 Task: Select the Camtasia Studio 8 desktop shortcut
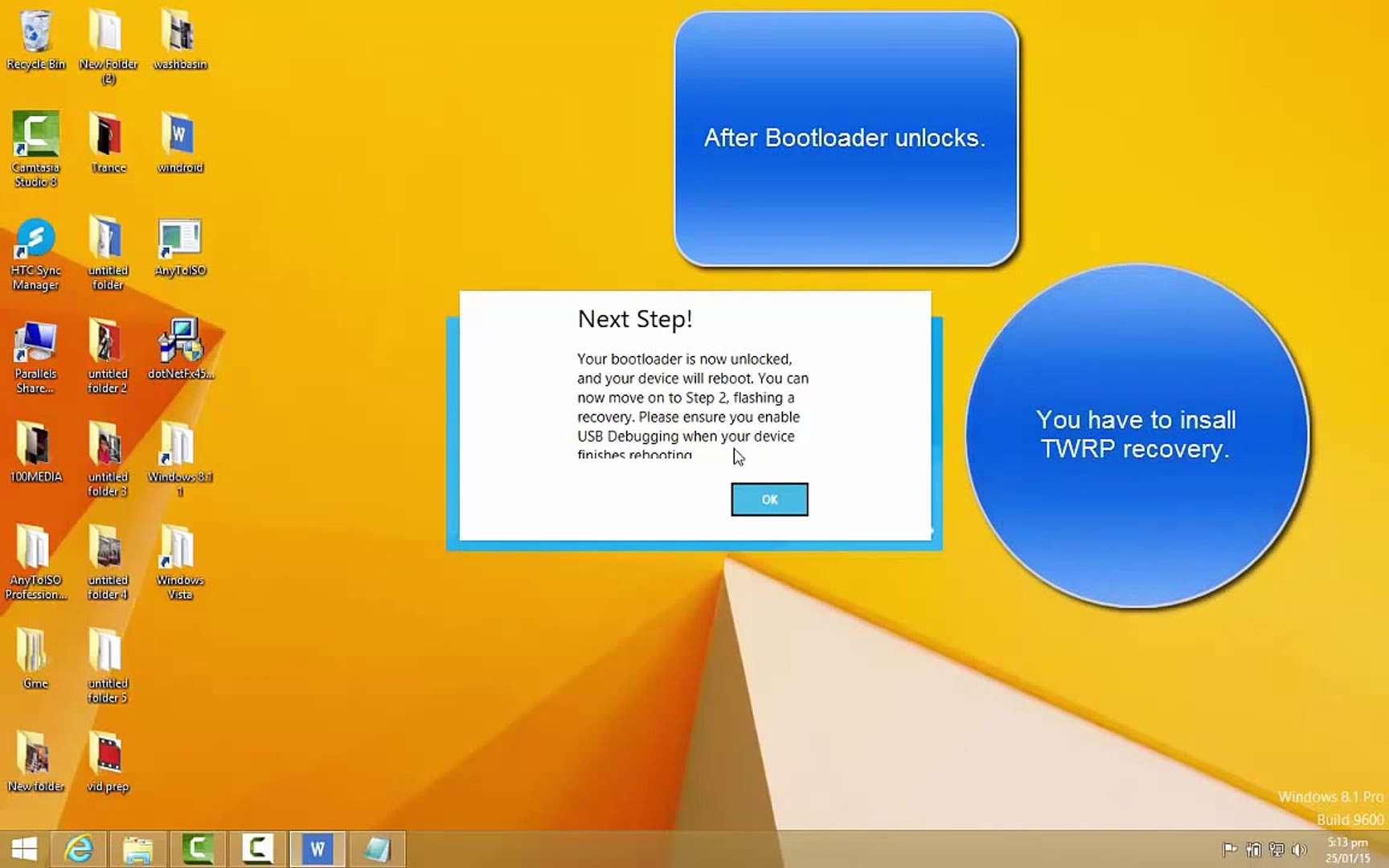tap(35, 149)
